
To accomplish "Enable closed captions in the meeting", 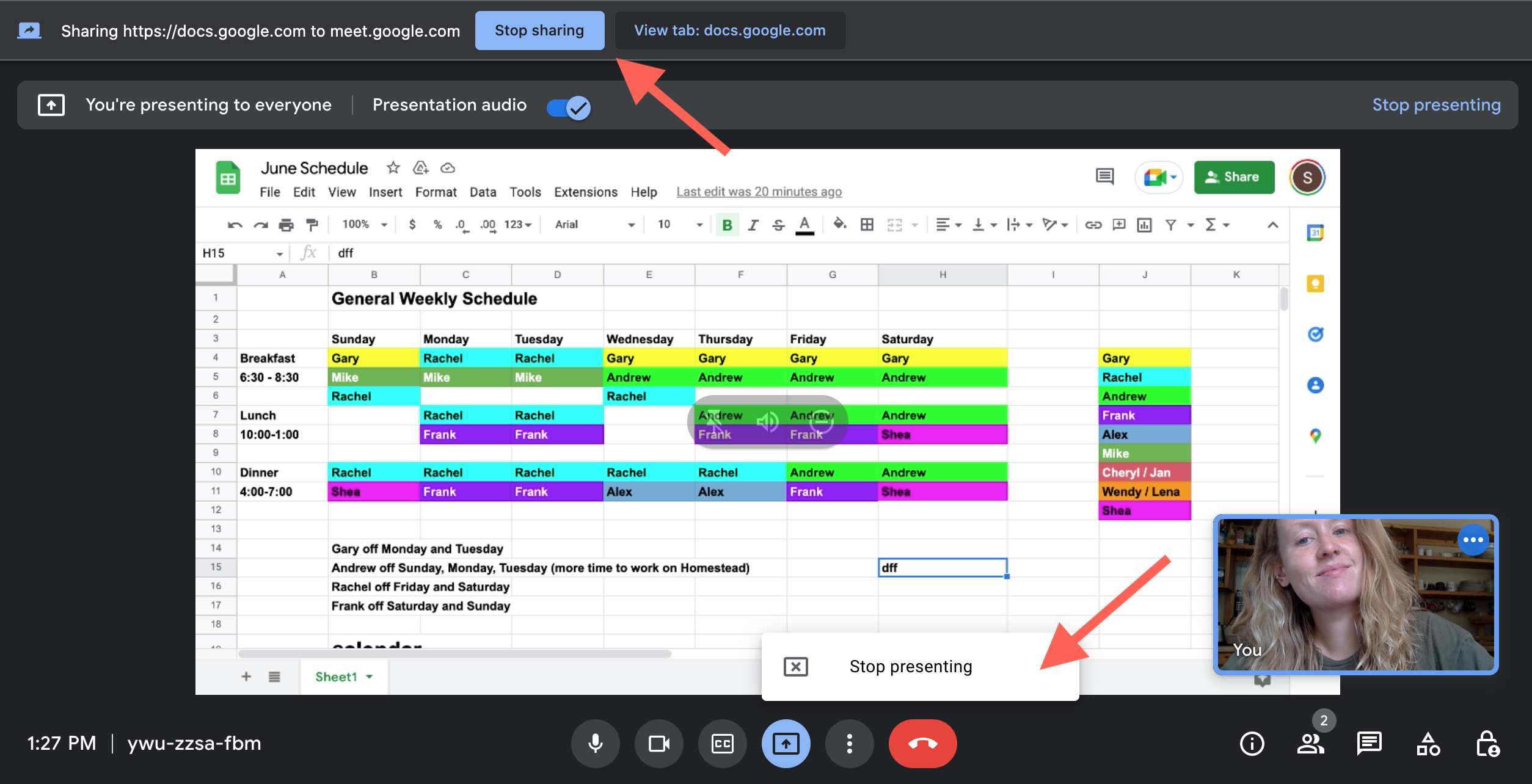I will [722, 744].
